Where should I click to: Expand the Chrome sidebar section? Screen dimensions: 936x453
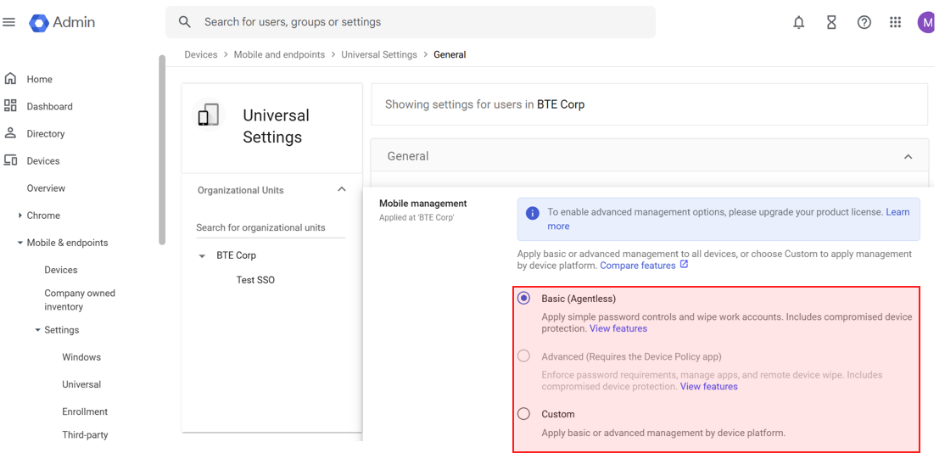[20, 215]
